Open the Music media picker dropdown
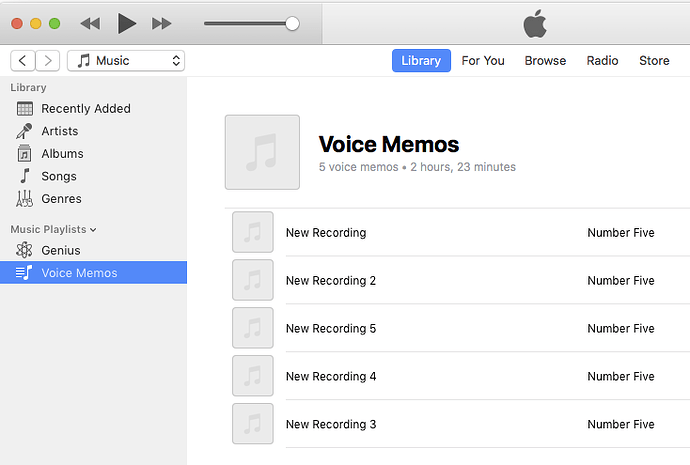This screenshot has width=690, height=465. 126,60
